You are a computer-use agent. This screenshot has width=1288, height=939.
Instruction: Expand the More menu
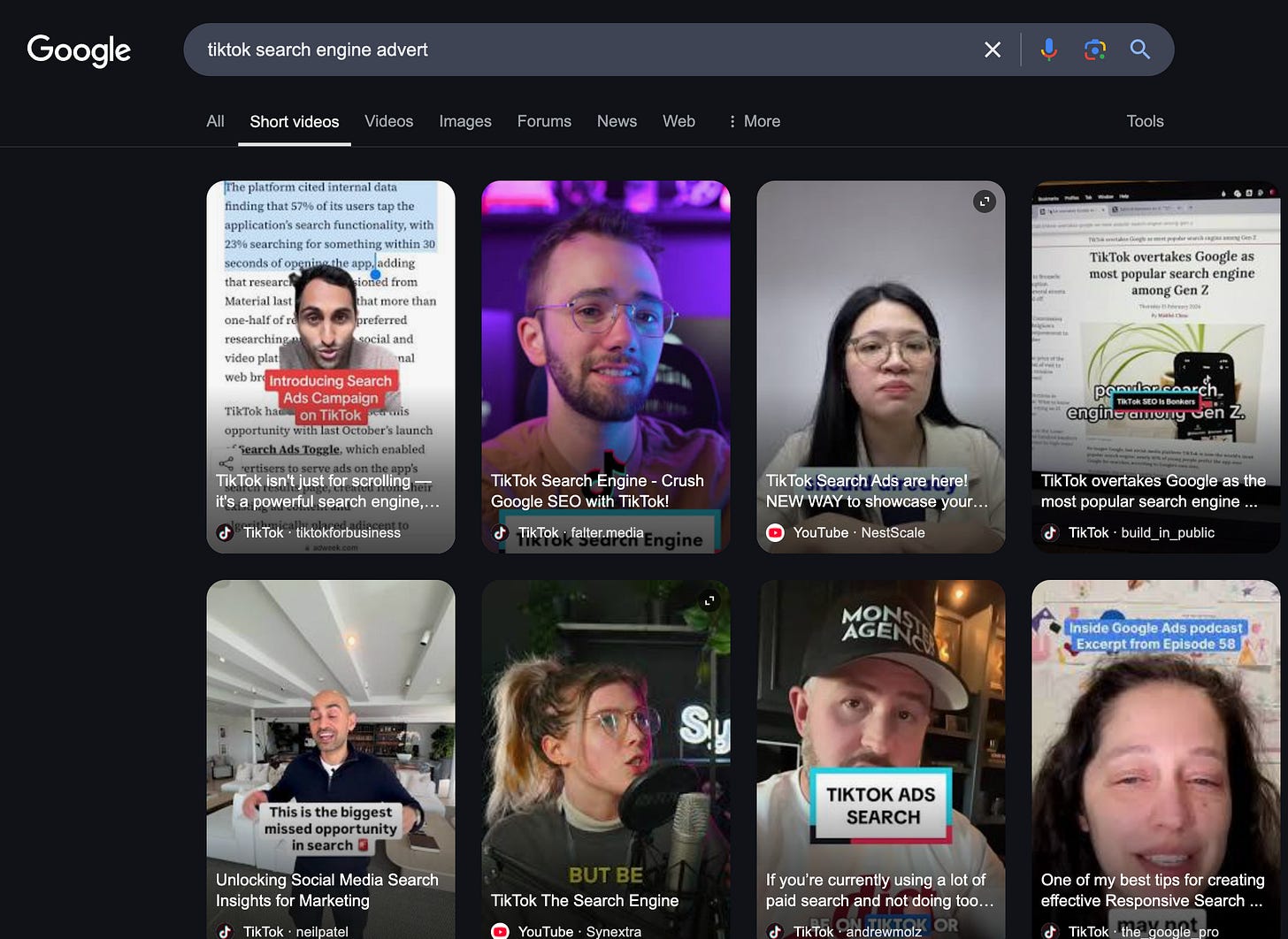coord(754,121)
